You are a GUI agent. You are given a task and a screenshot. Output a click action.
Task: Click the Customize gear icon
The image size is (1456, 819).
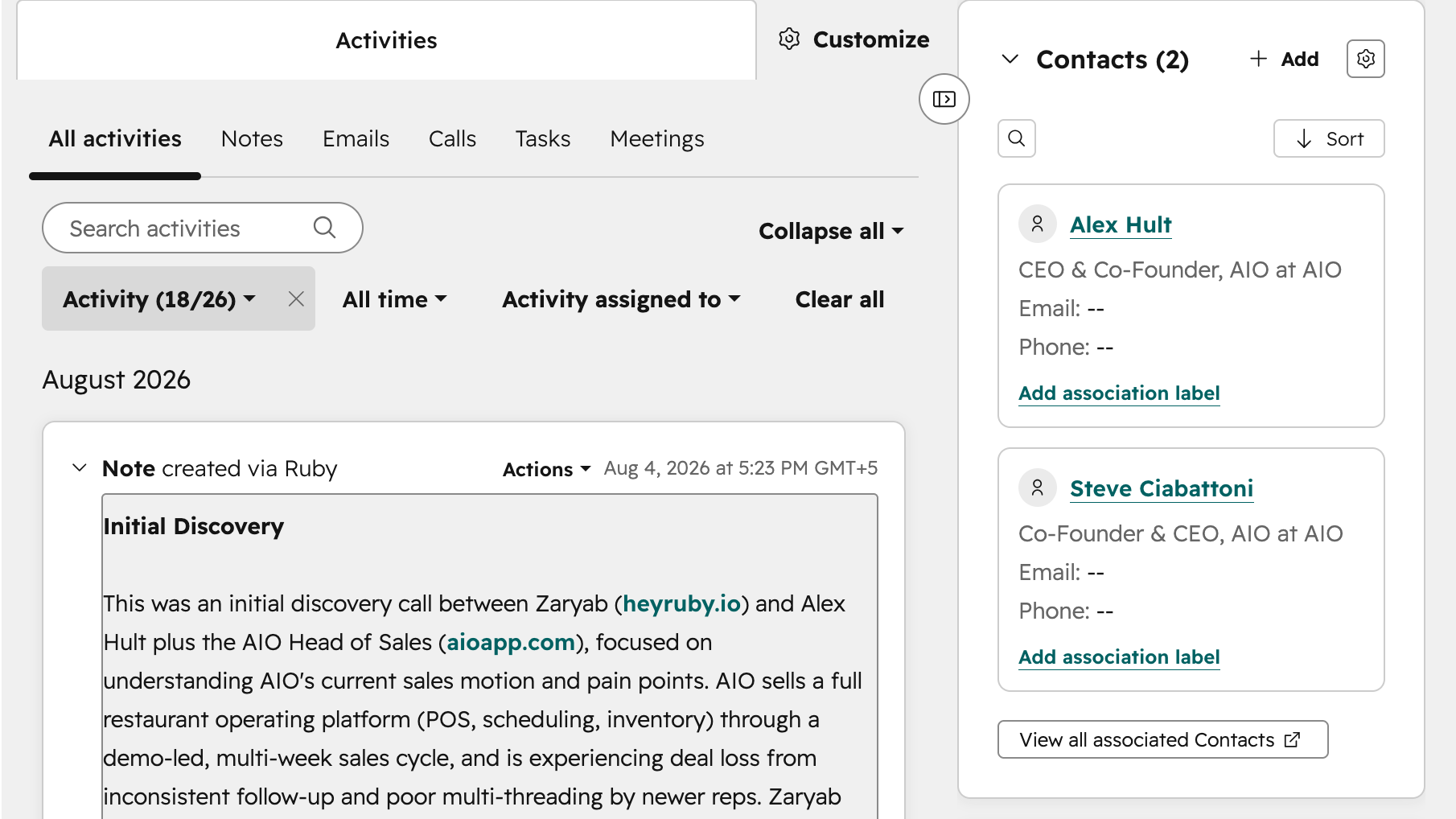point(789,39)
